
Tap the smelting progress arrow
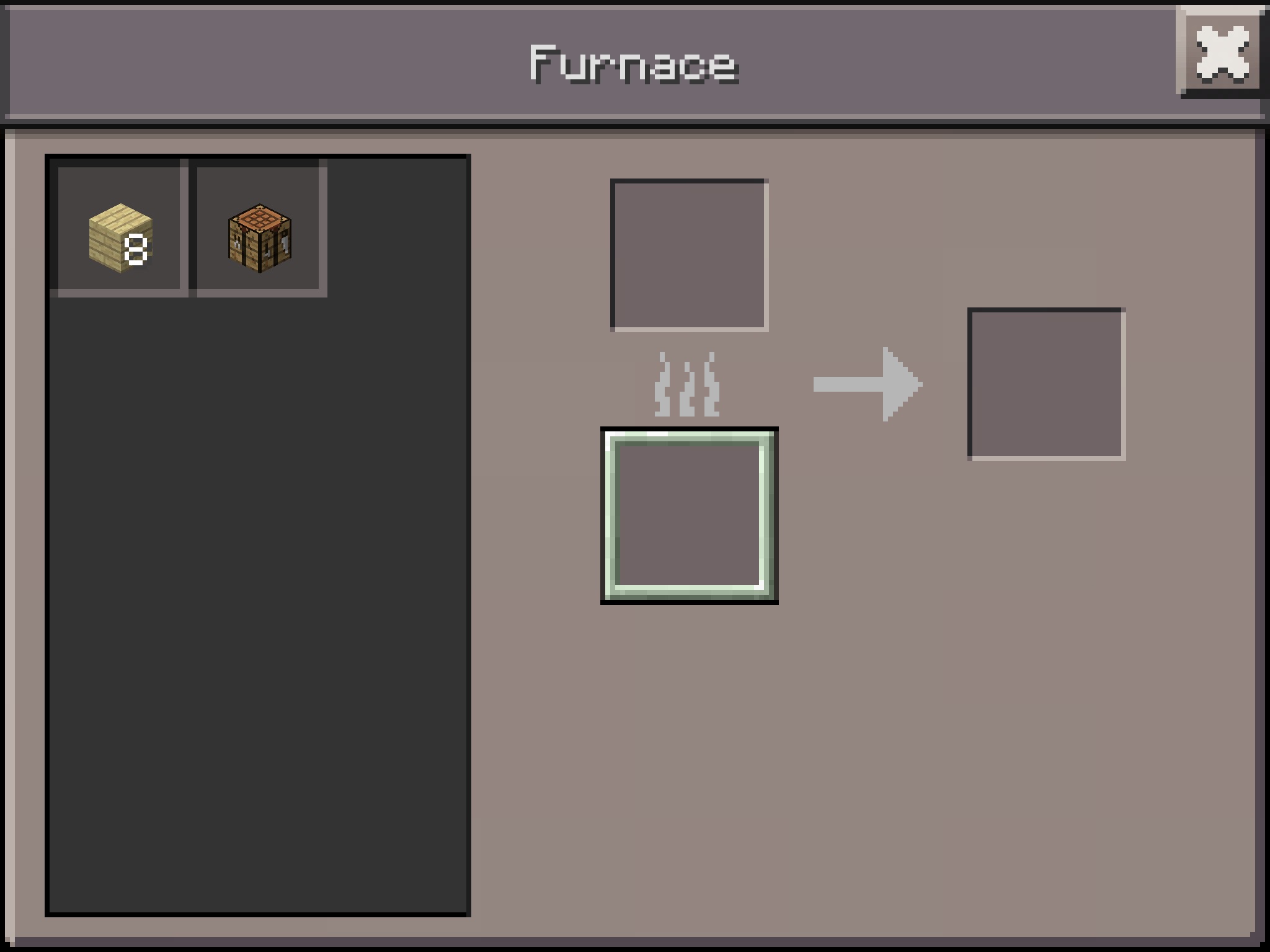click(868, 384)
